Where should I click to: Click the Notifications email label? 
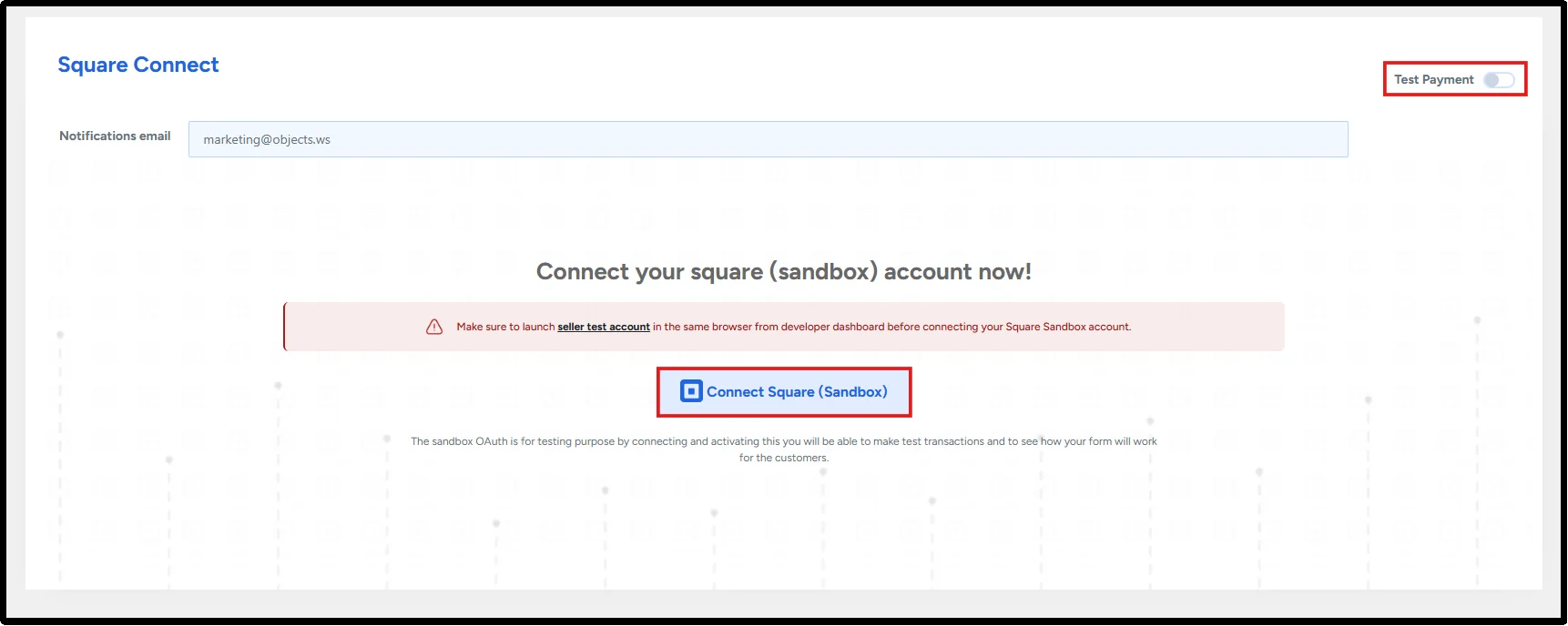[115, 136]
